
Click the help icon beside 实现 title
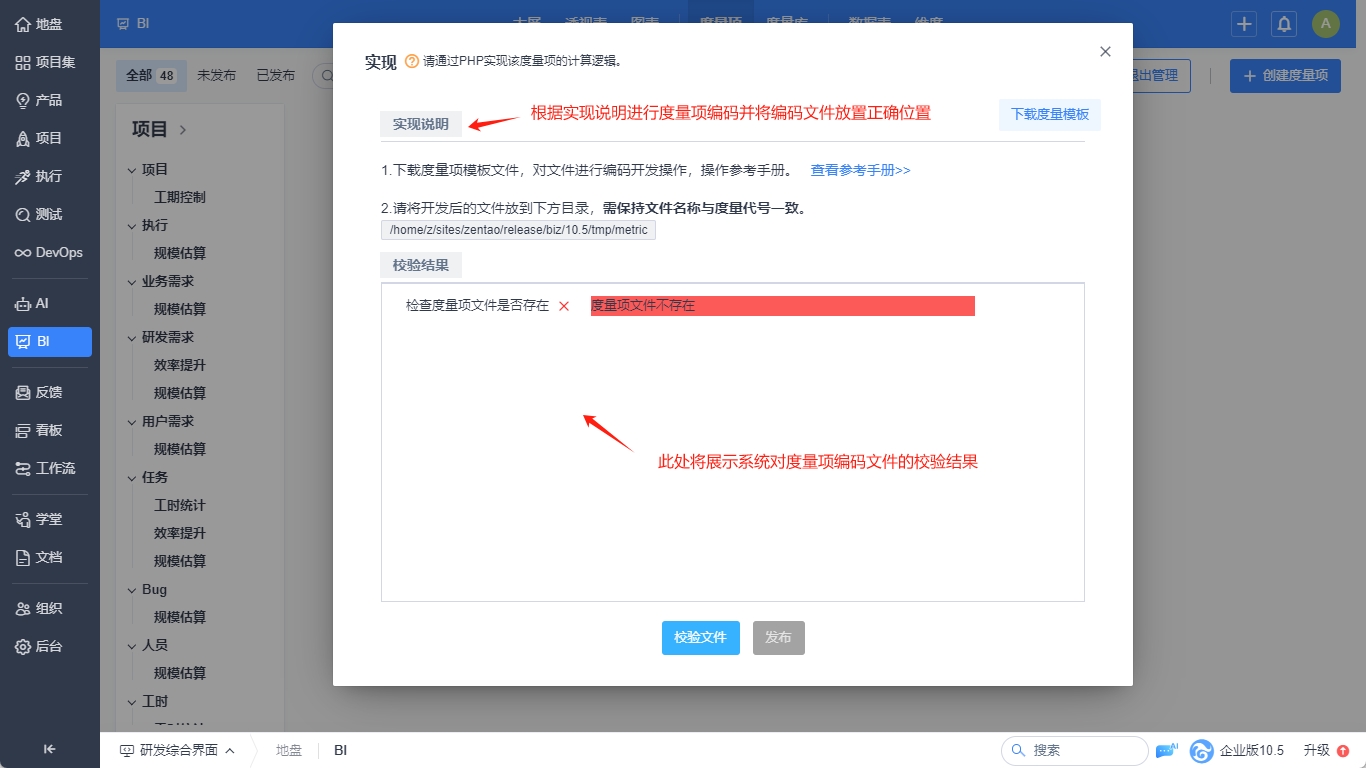tap(412, 61)
